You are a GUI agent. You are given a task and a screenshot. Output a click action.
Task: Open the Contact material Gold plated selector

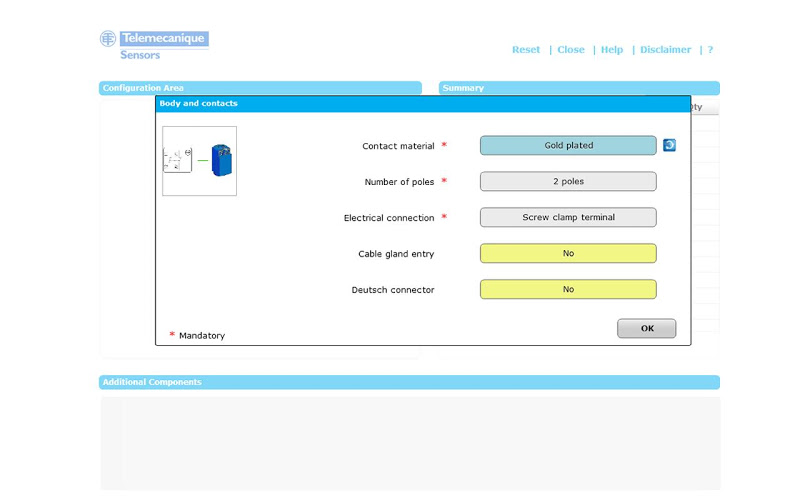tap(568, 145)
